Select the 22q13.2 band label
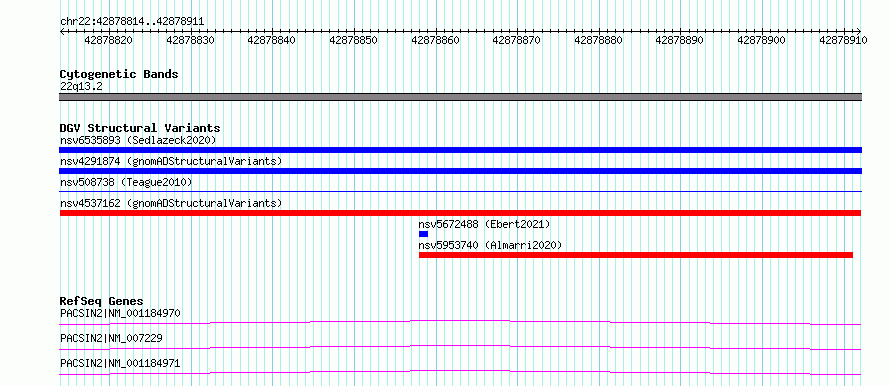The height and width of the screenshot is (386, 890). tap(81, 87)
